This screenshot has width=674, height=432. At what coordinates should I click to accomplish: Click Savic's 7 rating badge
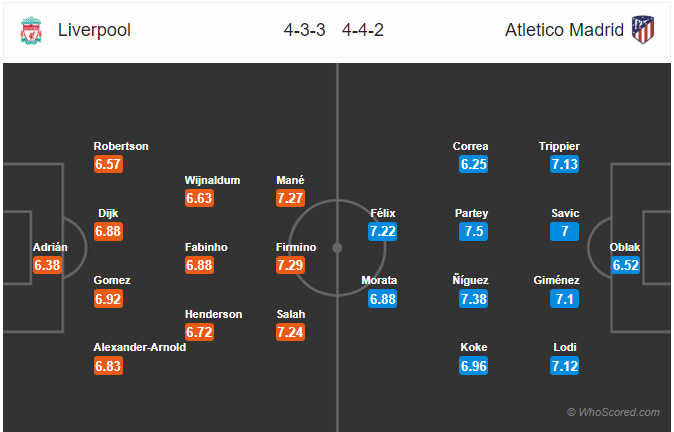coord(564,232)
